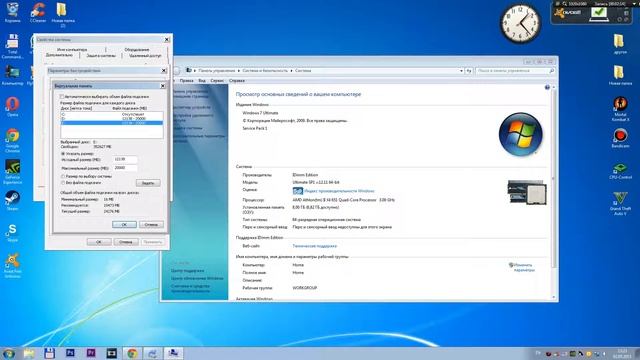Click the refresh button beside the address bar
The image size is (640, 360).
pos(469,71)
